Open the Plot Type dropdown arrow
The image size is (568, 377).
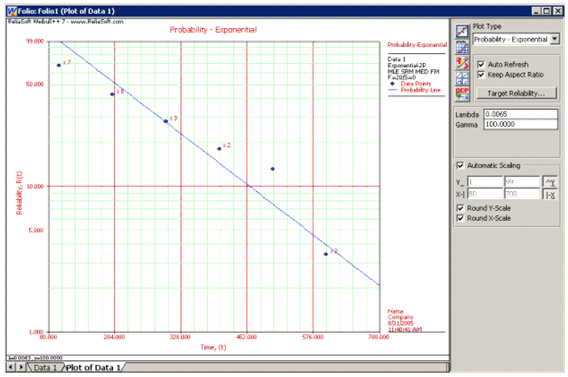555,39
